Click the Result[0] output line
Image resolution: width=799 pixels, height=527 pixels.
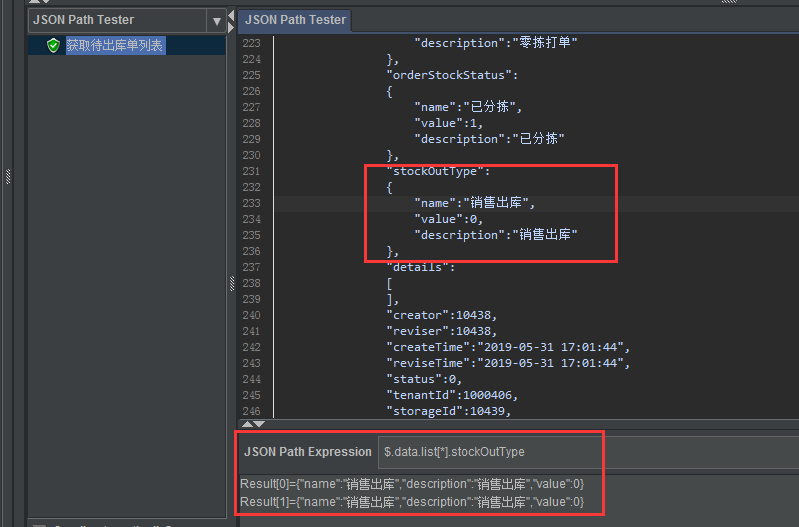[412, 484]
